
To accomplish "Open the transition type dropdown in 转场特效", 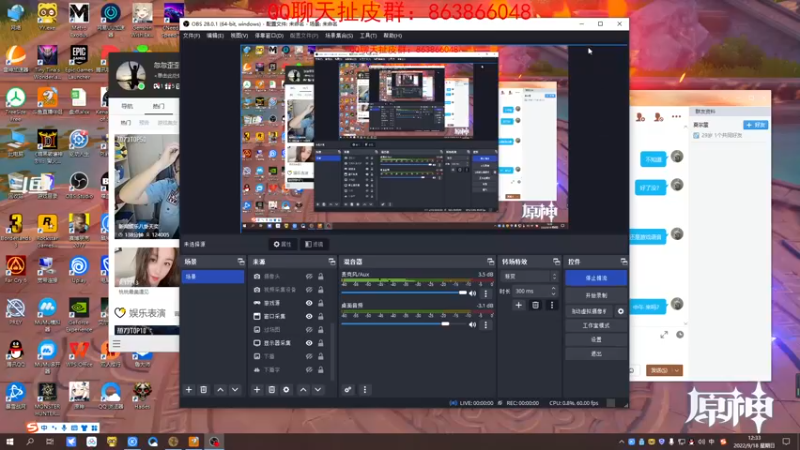I will [x=530, y=277].
